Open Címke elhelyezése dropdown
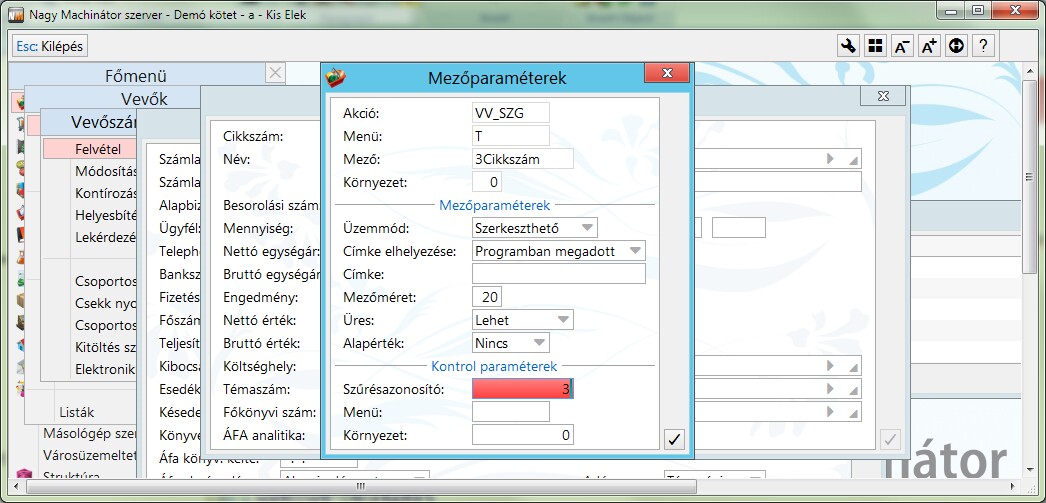The width and height of the screenshot is (1046, 503). point(558,251)
